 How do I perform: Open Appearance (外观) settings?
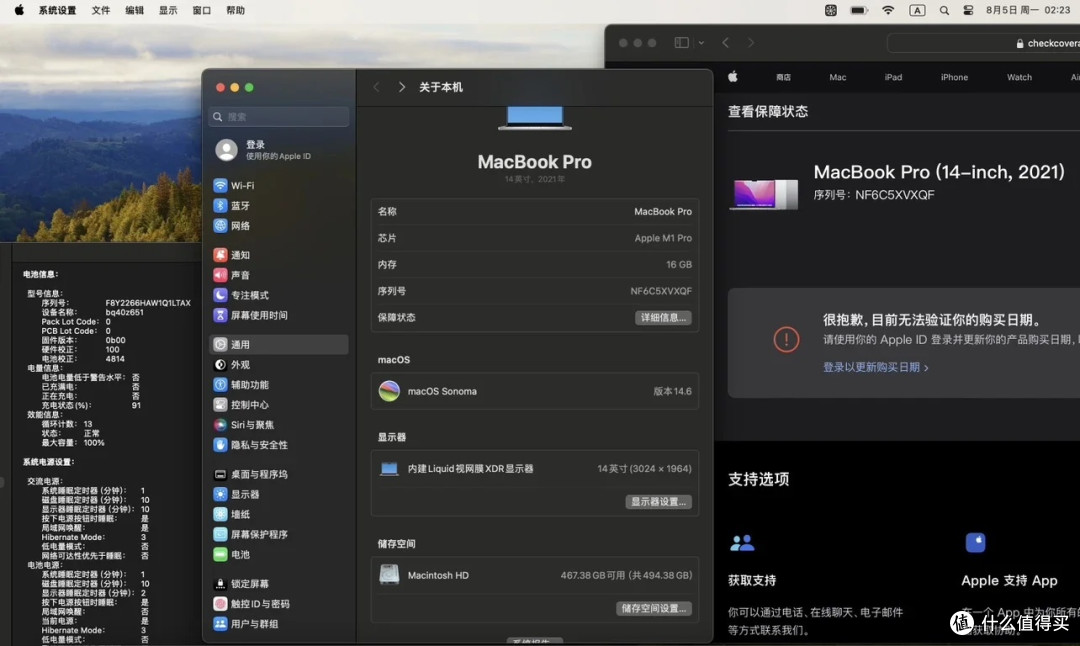click(x=279, y=364)
